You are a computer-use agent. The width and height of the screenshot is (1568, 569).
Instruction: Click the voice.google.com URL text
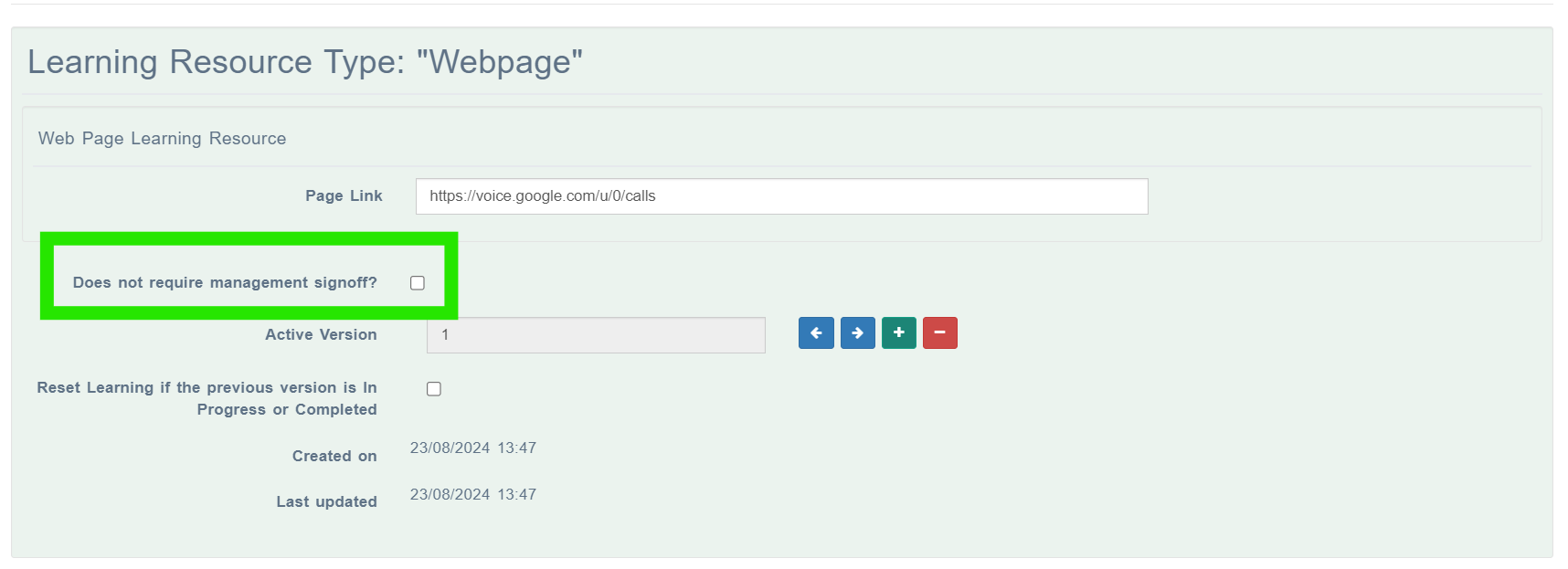point(543,195)
